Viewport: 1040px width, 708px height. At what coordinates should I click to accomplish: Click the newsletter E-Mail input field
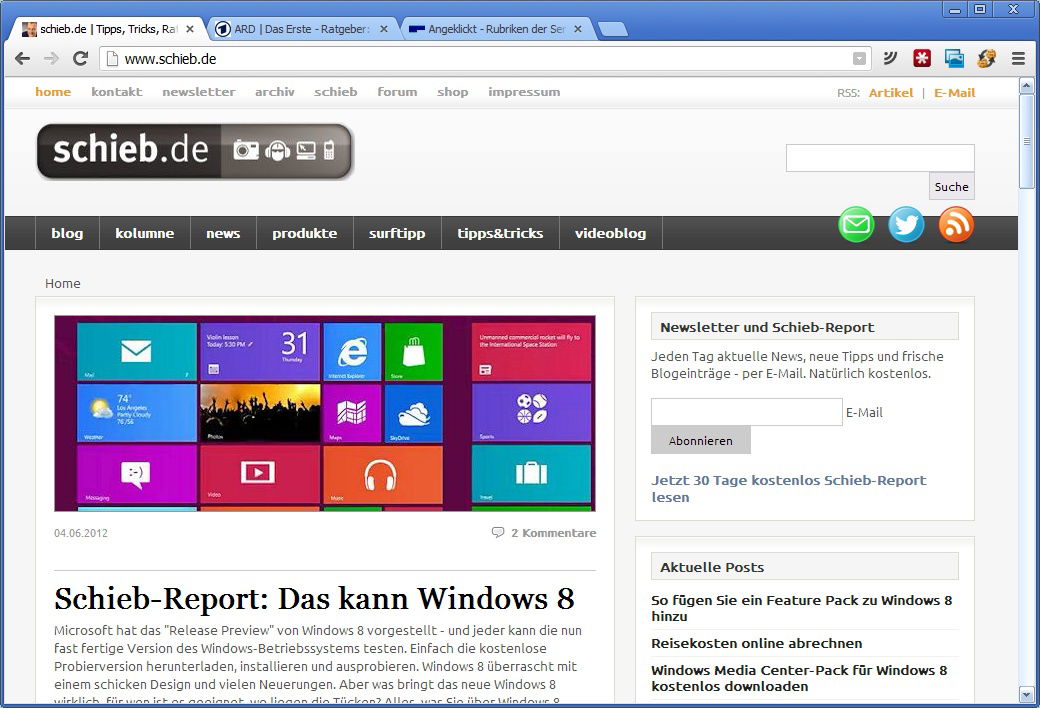pyautogui.click(x=747, y=412)
